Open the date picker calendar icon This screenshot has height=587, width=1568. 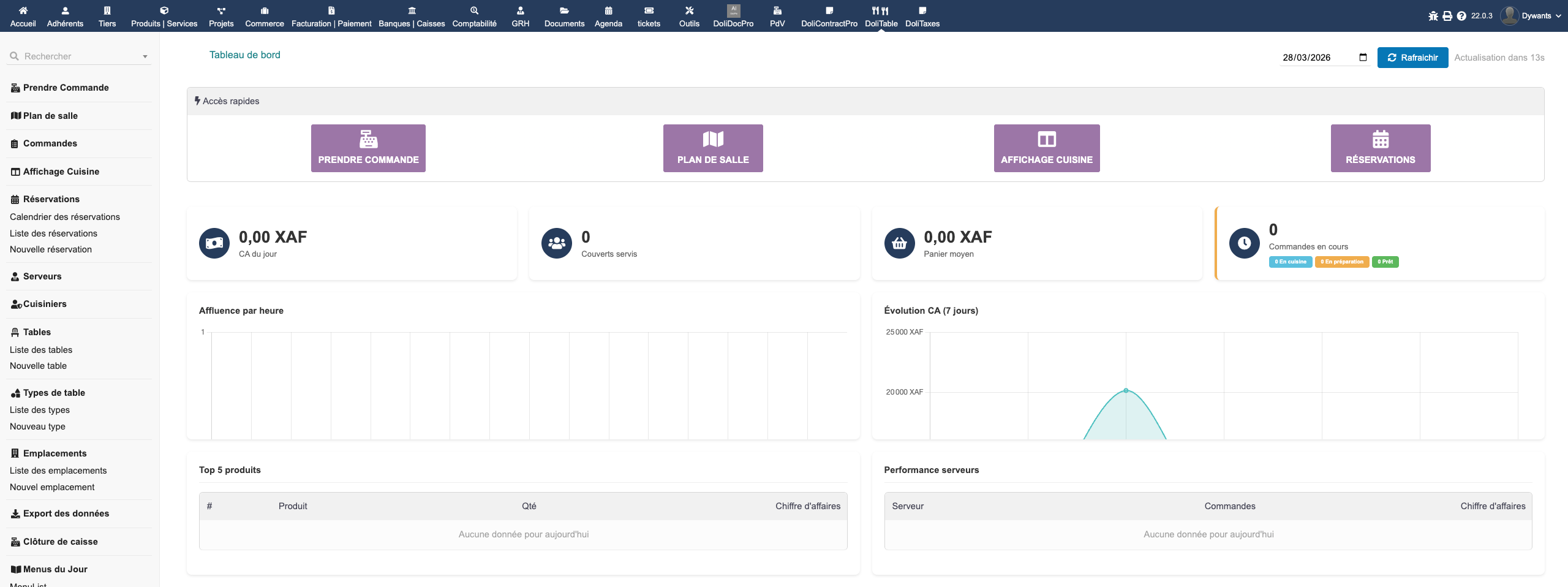click(1363, 58)
